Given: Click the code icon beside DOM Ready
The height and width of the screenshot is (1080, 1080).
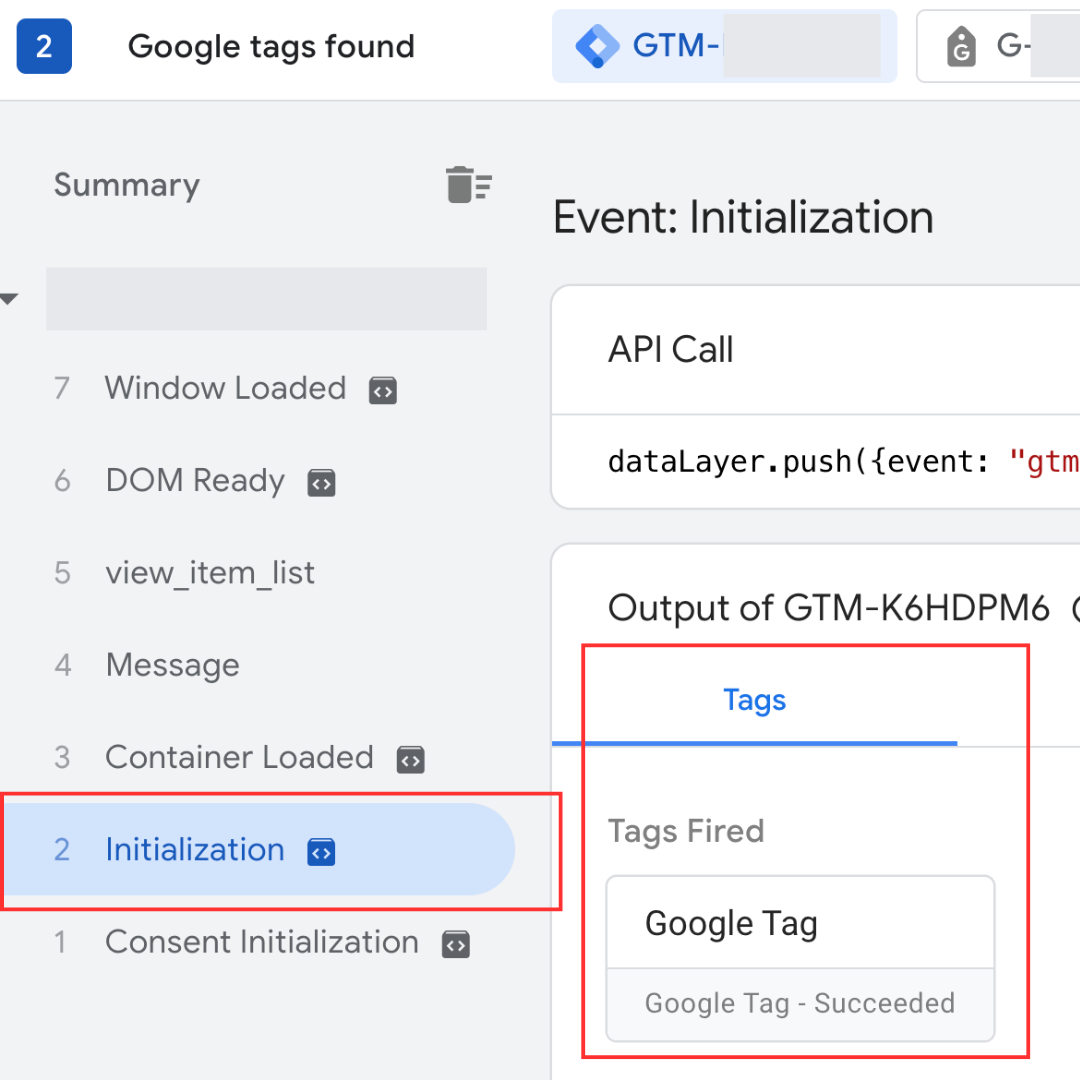Looking at the screenshot, I should click(x=321, y=483).
